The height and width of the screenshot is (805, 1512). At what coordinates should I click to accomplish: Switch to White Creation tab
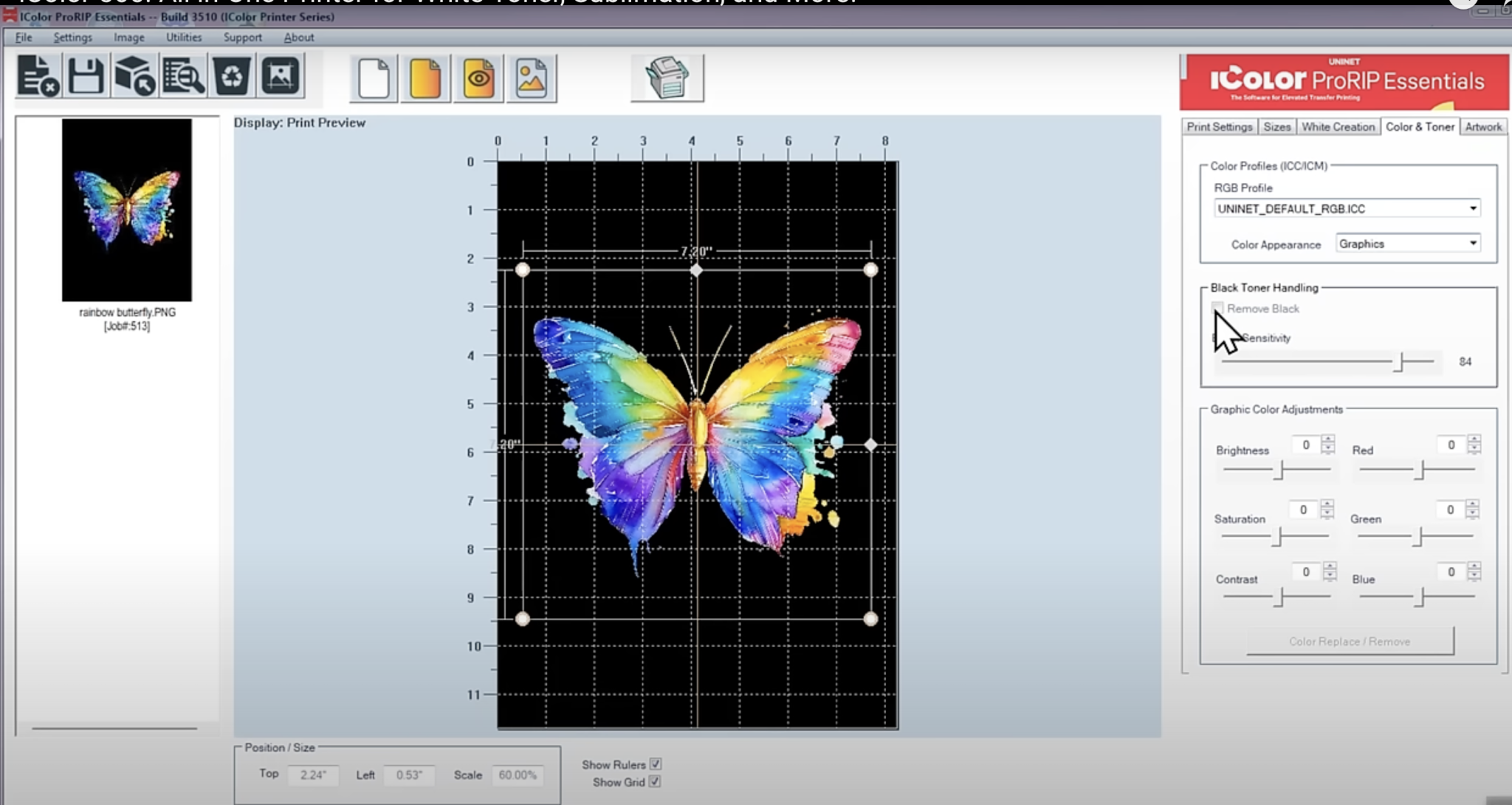coord(1339,126)
